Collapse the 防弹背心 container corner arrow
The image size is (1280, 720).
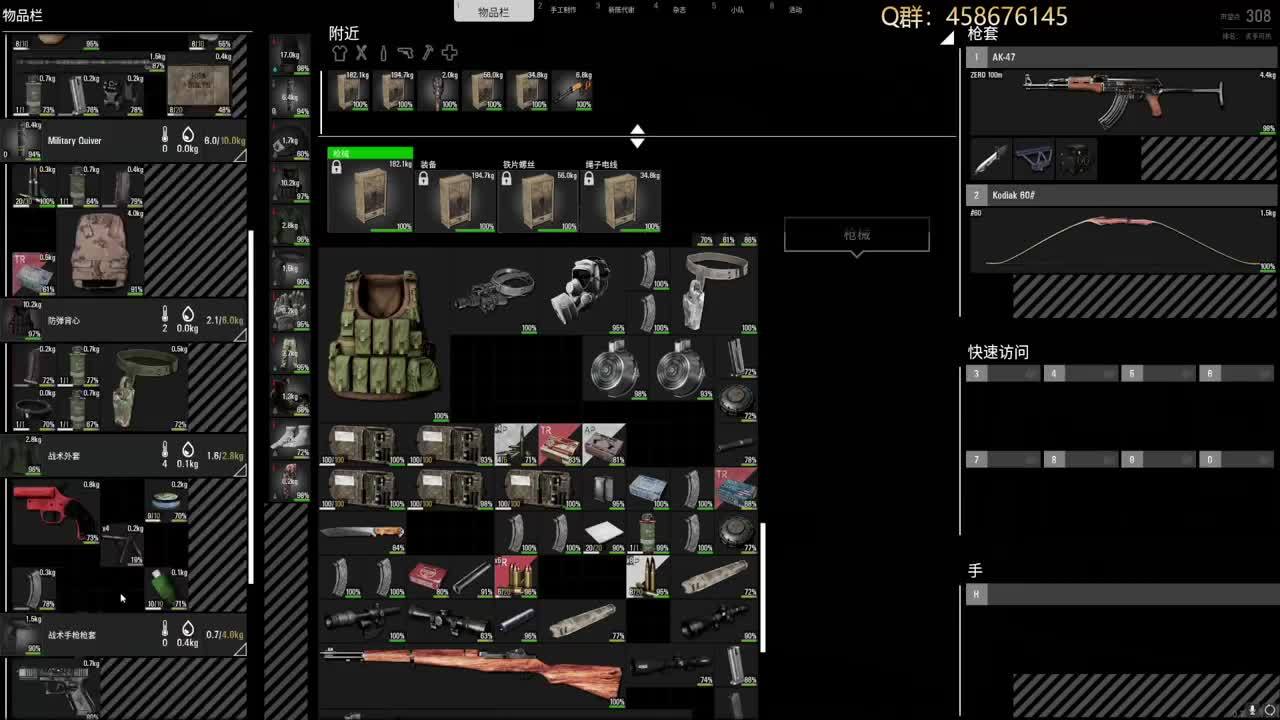tap(240, 335)
